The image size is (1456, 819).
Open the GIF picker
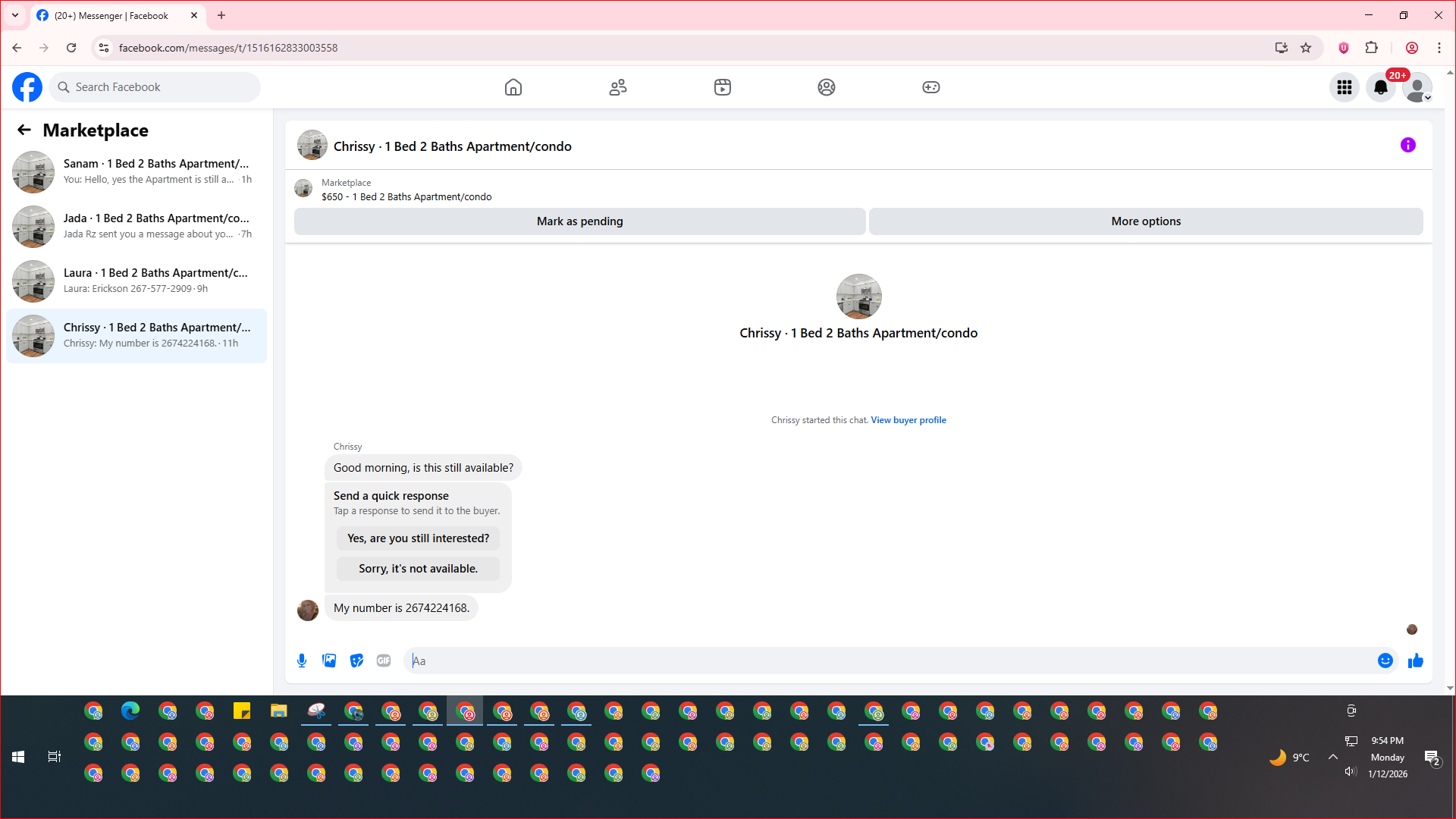tap(384, 661)
